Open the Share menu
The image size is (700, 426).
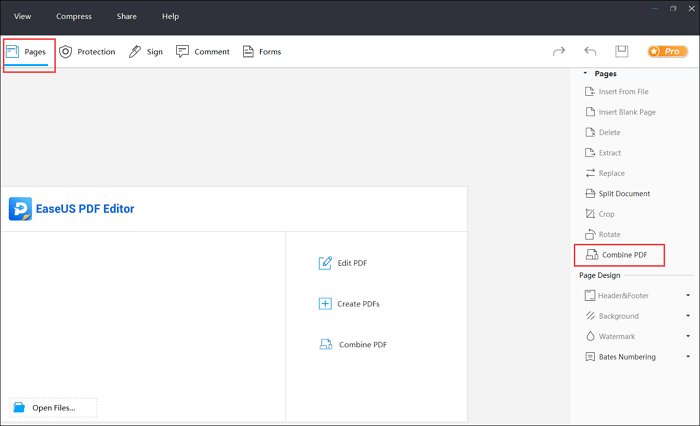126,17
